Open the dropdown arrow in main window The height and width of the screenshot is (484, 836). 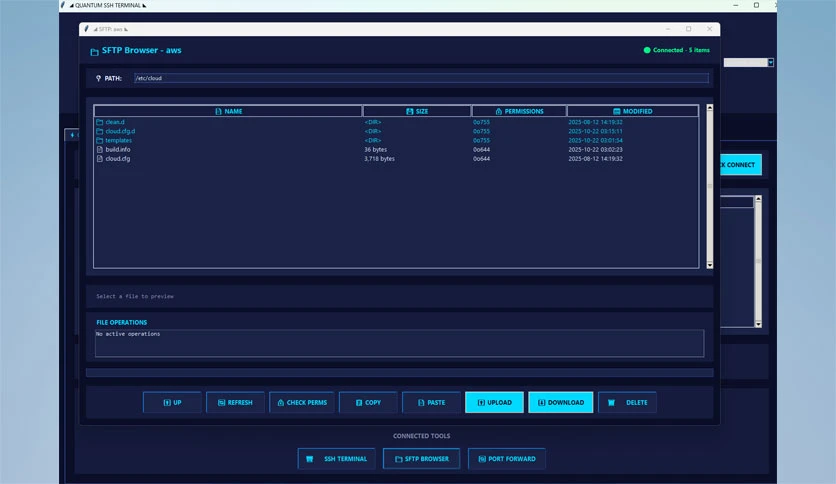(770, 63)
